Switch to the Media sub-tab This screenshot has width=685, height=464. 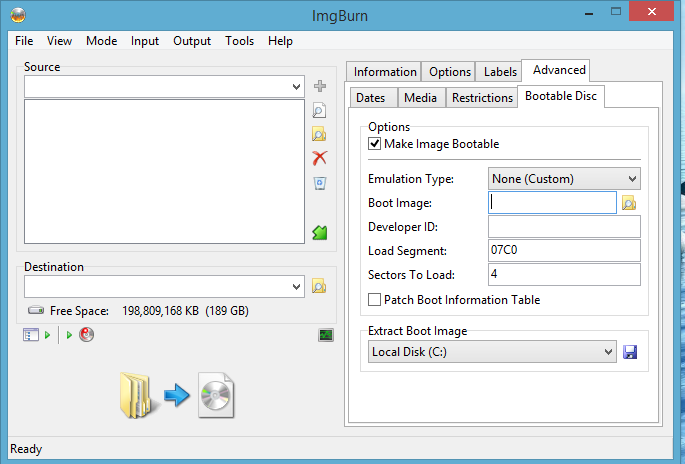(420, 97)
